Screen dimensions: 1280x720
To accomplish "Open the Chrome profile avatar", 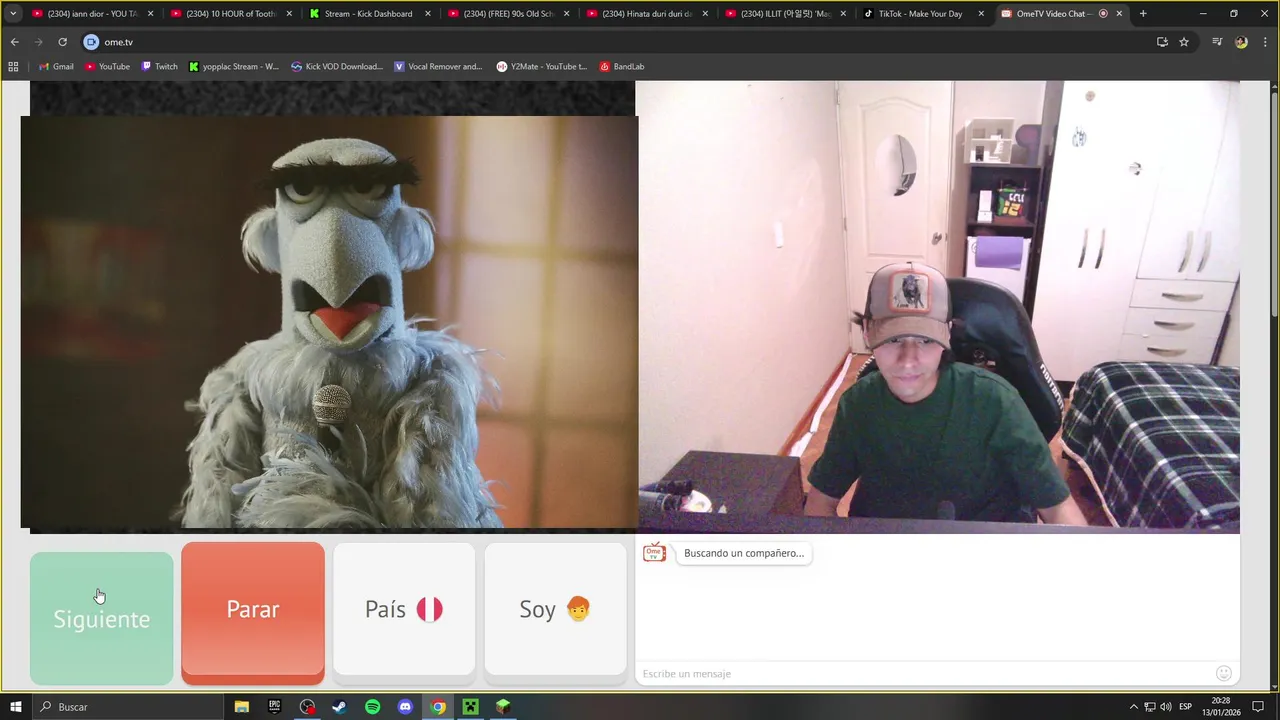I will pyautogui.click(x=1241, y=42).
